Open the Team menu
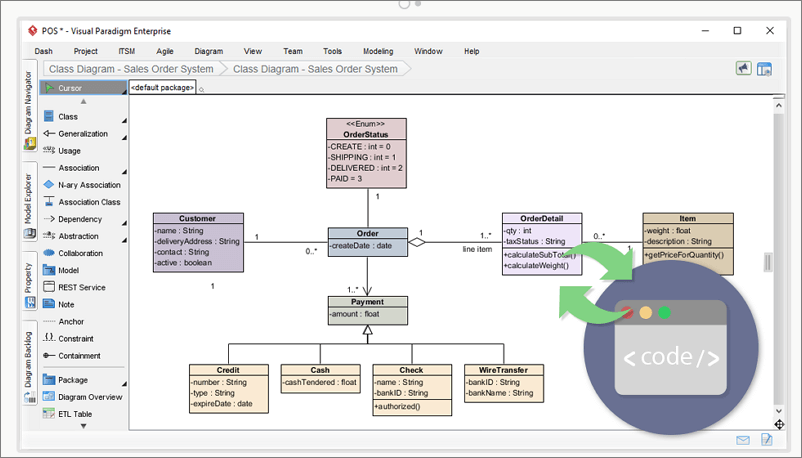802x458 pixels. 293,51
